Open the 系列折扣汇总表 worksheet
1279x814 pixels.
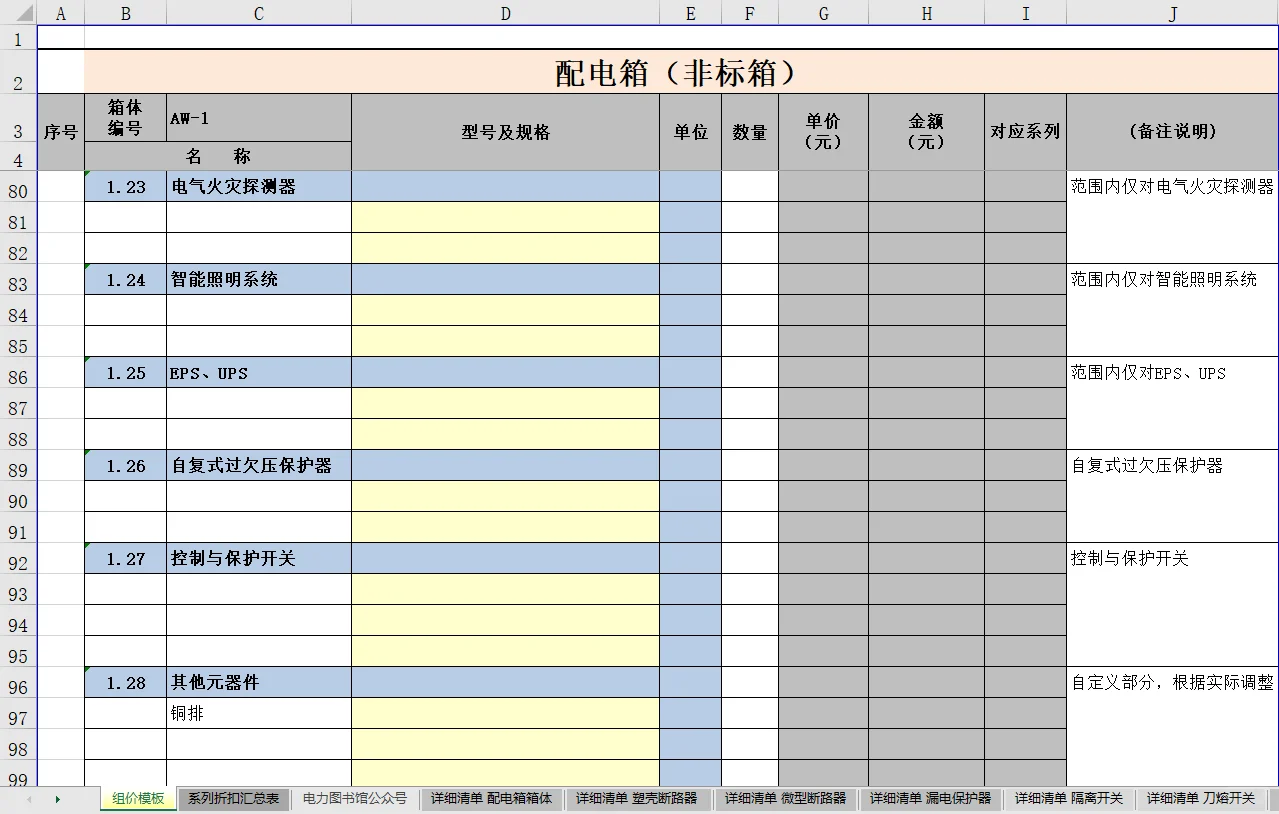click(x=232, y=799)
